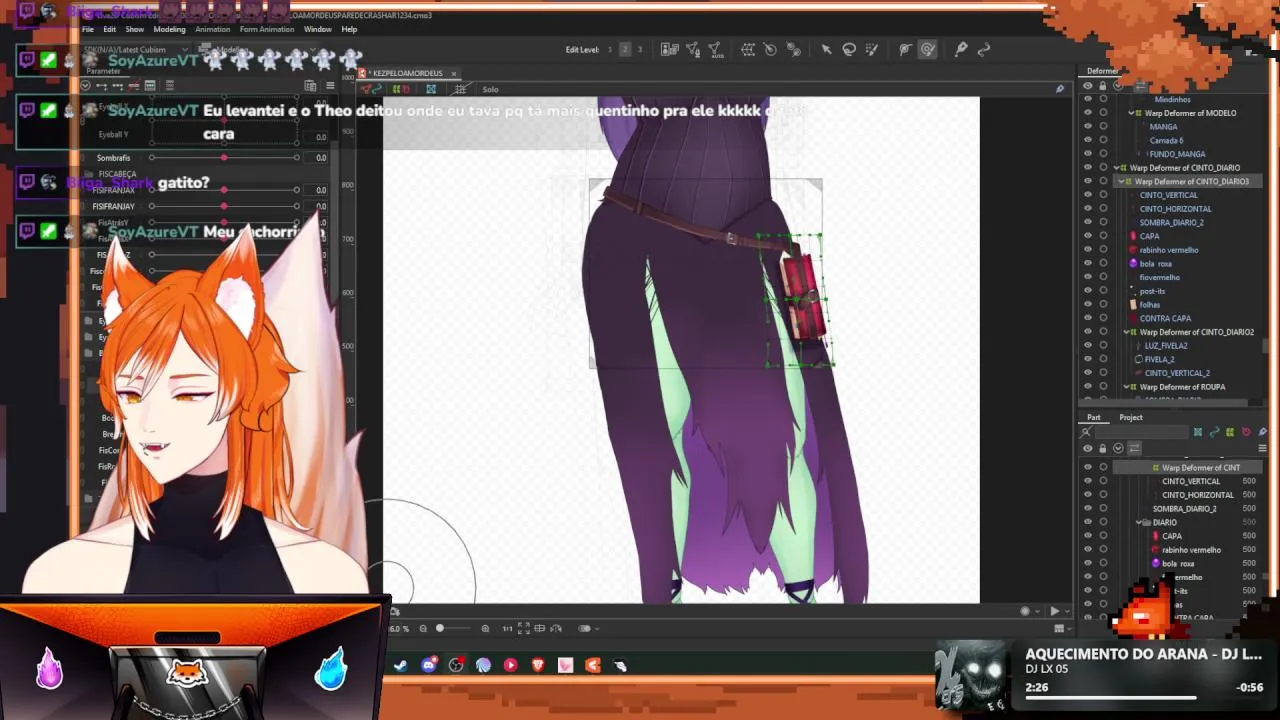This screenshot has width=1280, height=720.
Task: Select Camada 6 in Deformer panel
Action: click(x=1166, y=141)
